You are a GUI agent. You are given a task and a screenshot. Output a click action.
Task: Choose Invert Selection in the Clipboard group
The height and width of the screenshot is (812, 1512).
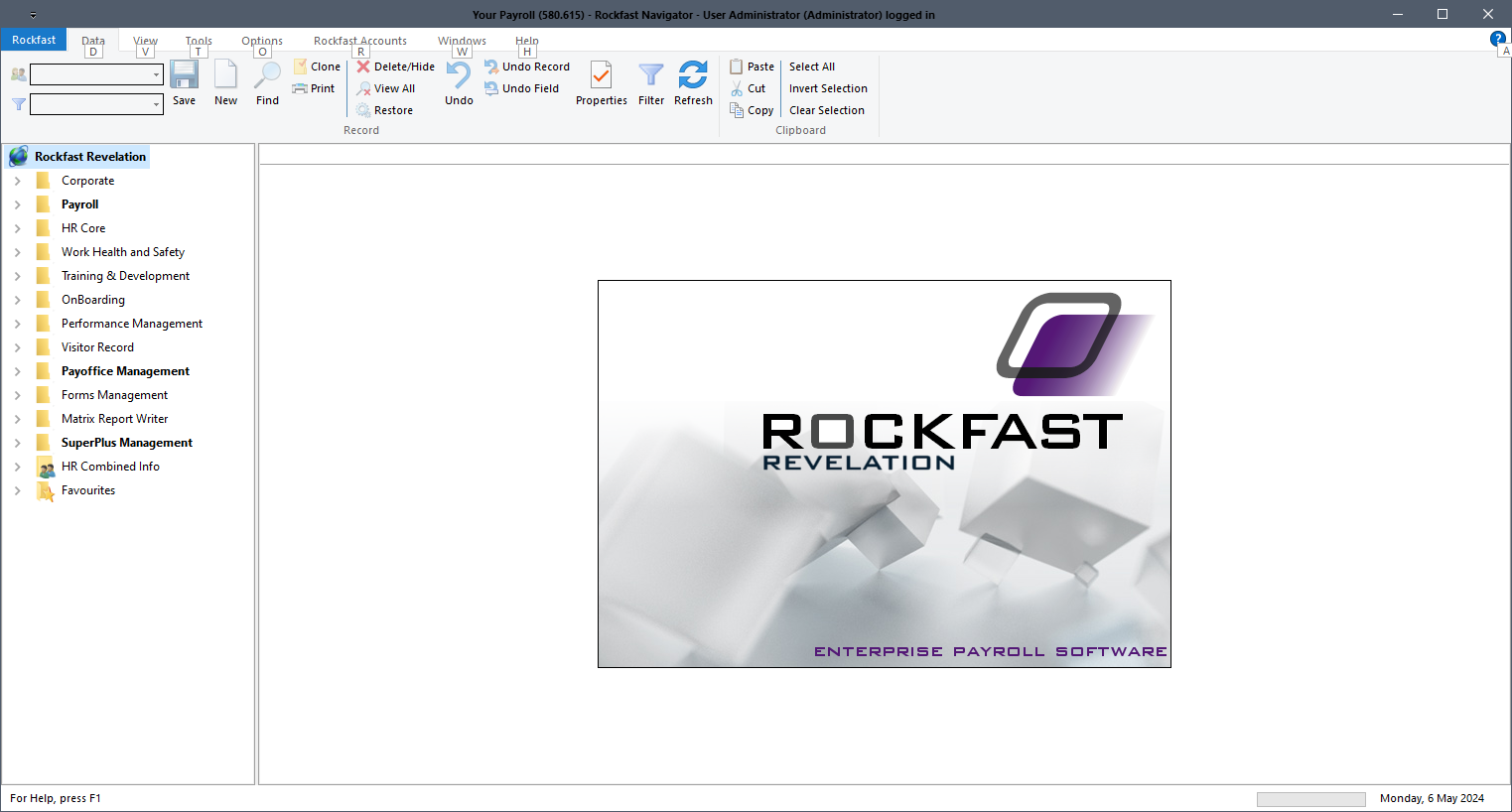click(x=828, y=88)
